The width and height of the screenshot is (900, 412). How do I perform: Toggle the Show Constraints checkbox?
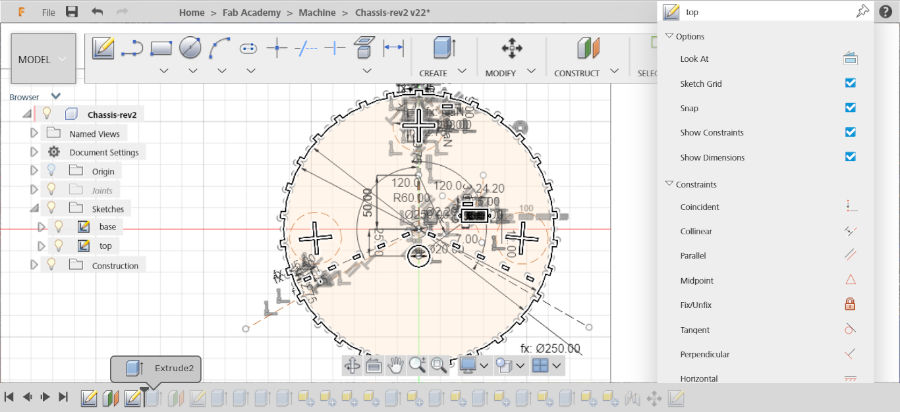click(x=850, y=132)
